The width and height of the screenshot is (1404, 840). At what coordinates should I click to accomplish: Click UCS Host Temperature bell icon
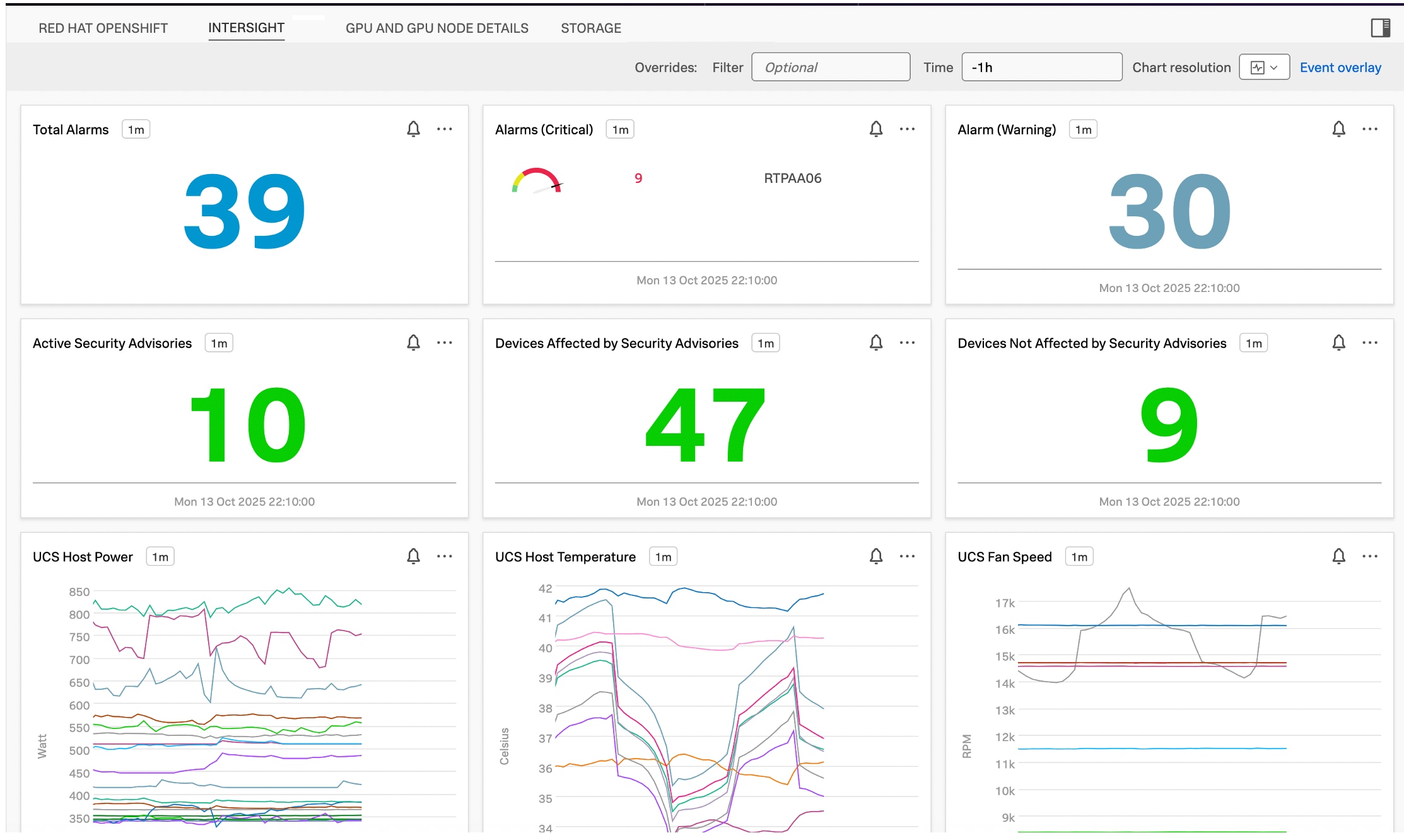click(875, 556)
